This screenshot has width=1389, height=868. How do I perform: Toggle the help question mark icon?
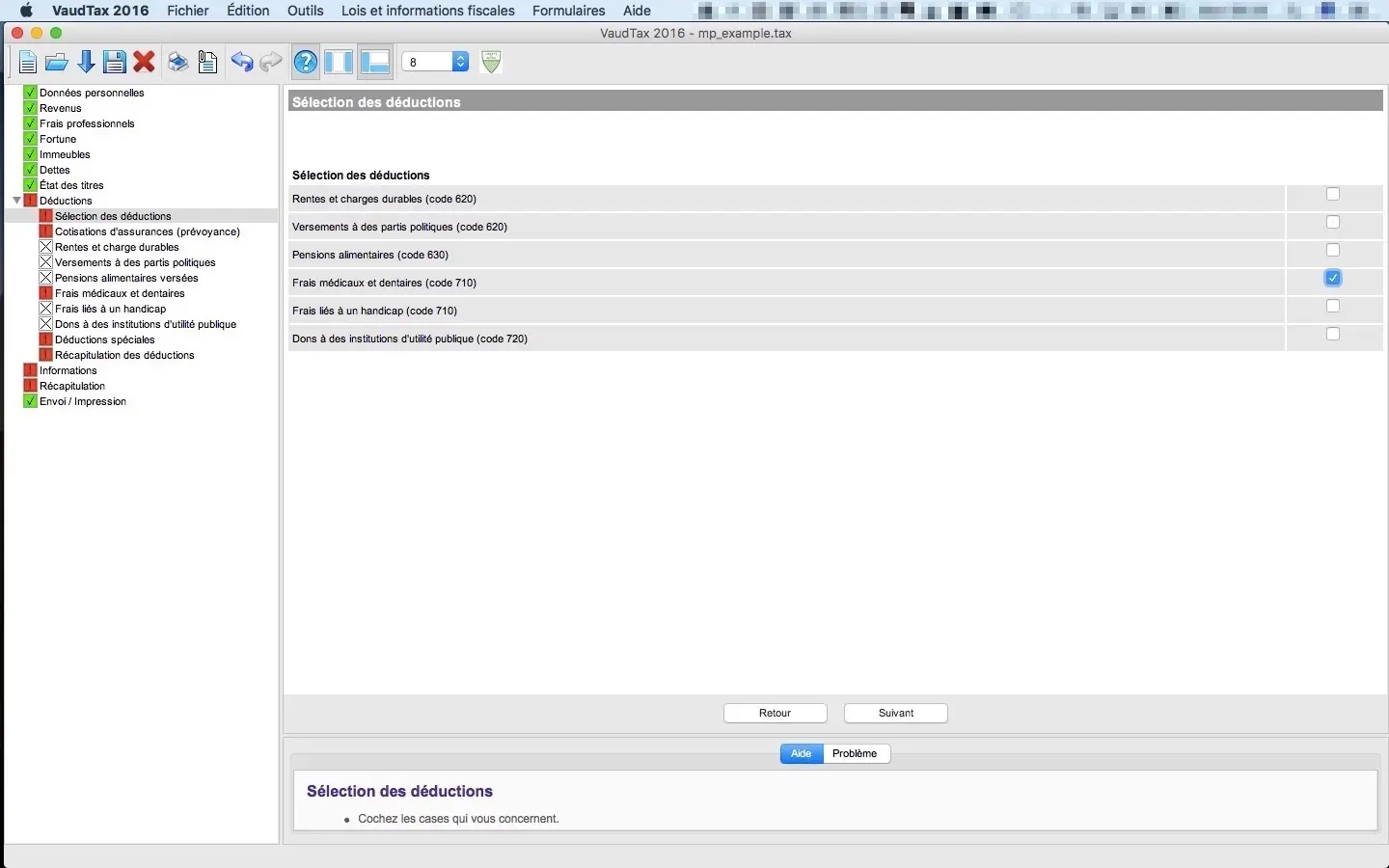coord(306,63)
